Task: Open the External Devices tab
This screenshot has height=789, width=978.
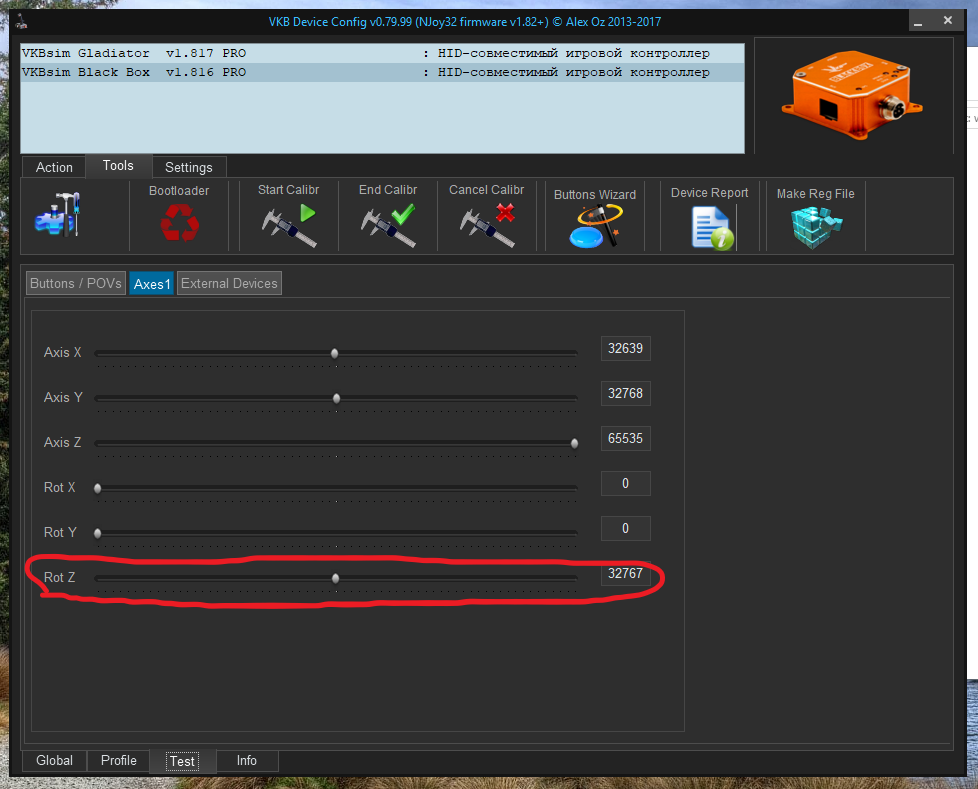Action: (x=229, y=283)
